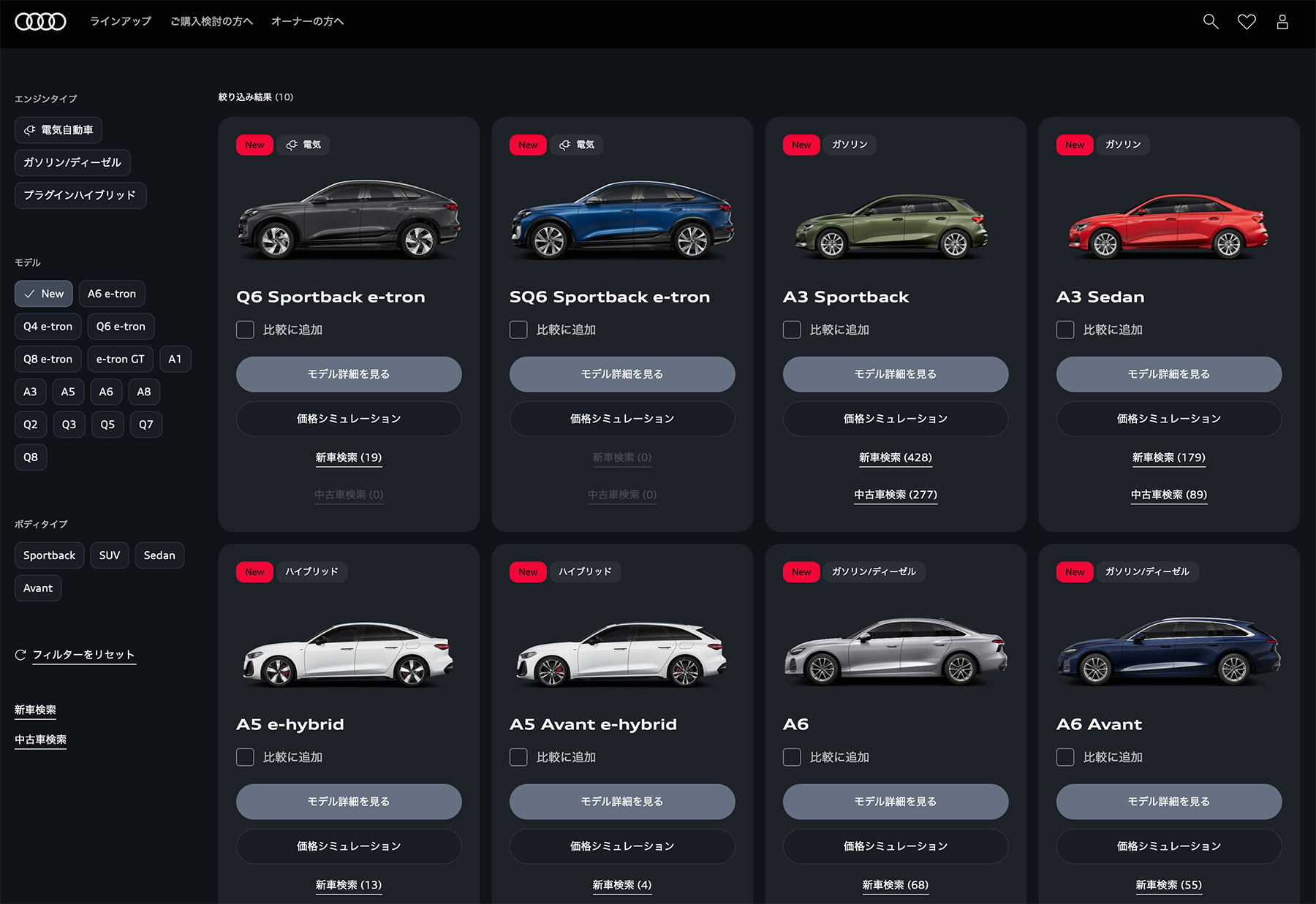The height and width of the screenshot is (904, 1316).
Task: Click the gray Q6 Sportback e-tron car image
Action: tap(349, 219)
